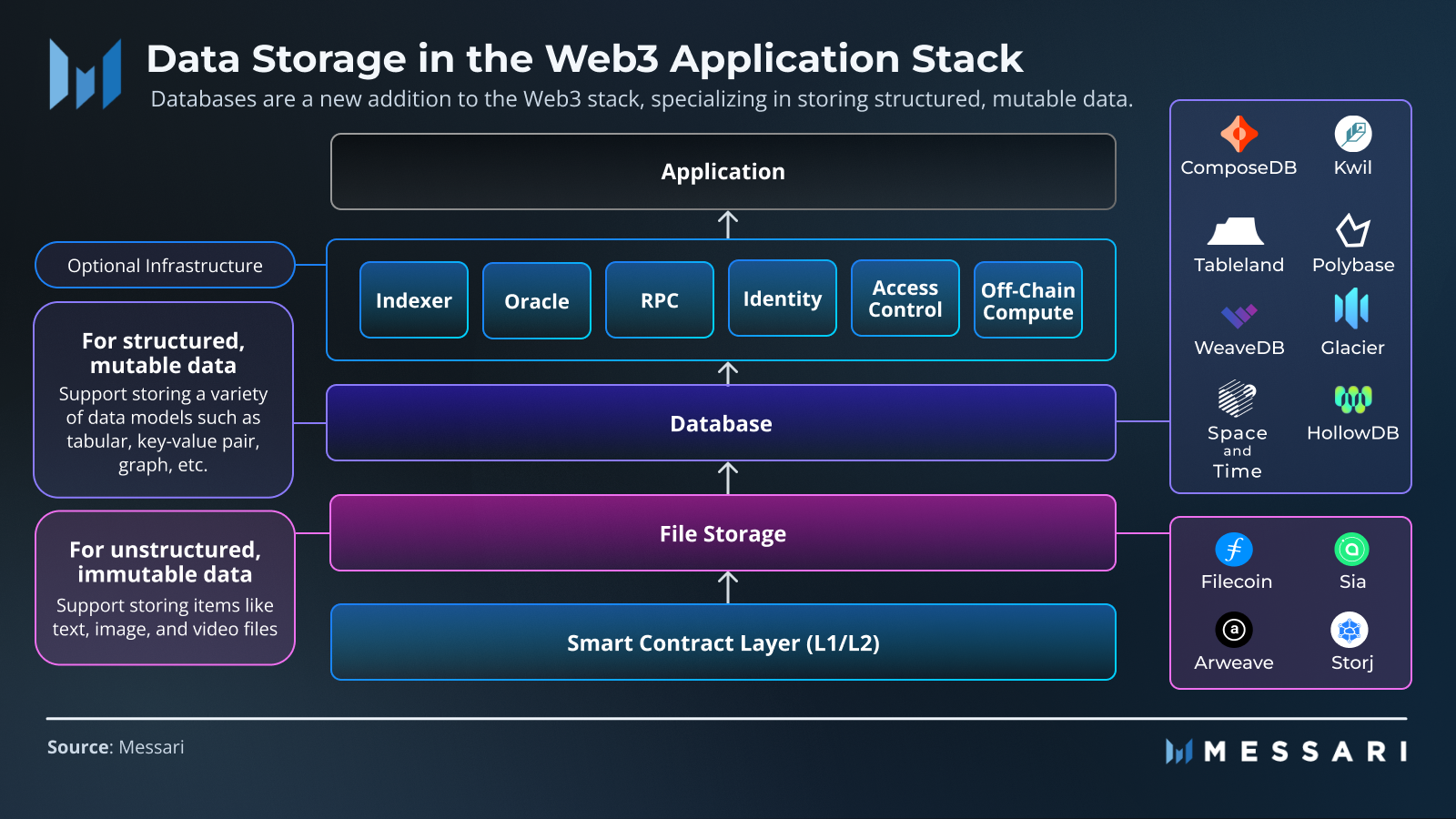
Task: Select the Sia green circle icon
Action: (1351, 550)
